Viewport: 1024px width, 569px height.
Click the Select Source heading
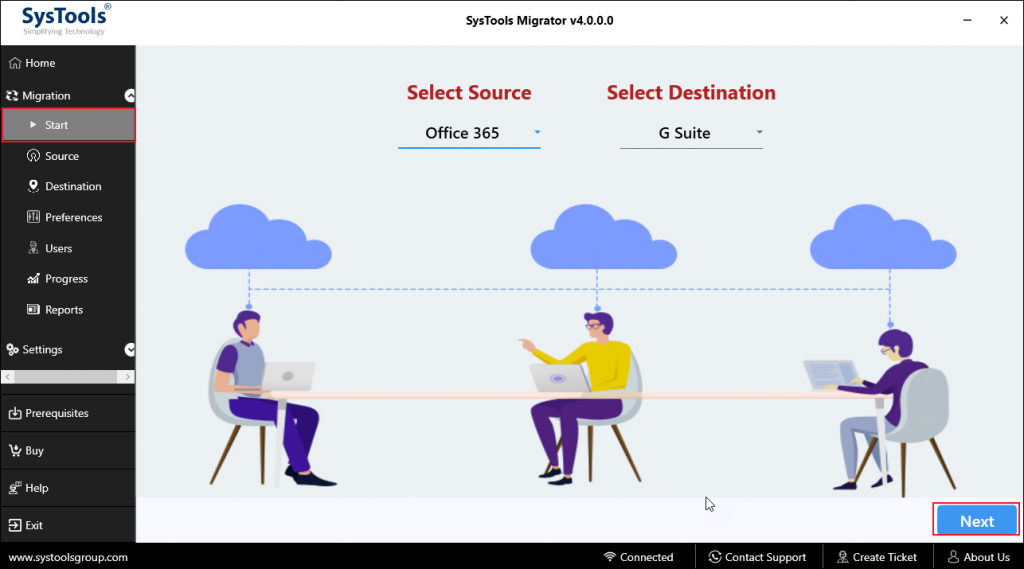(469, 93)
